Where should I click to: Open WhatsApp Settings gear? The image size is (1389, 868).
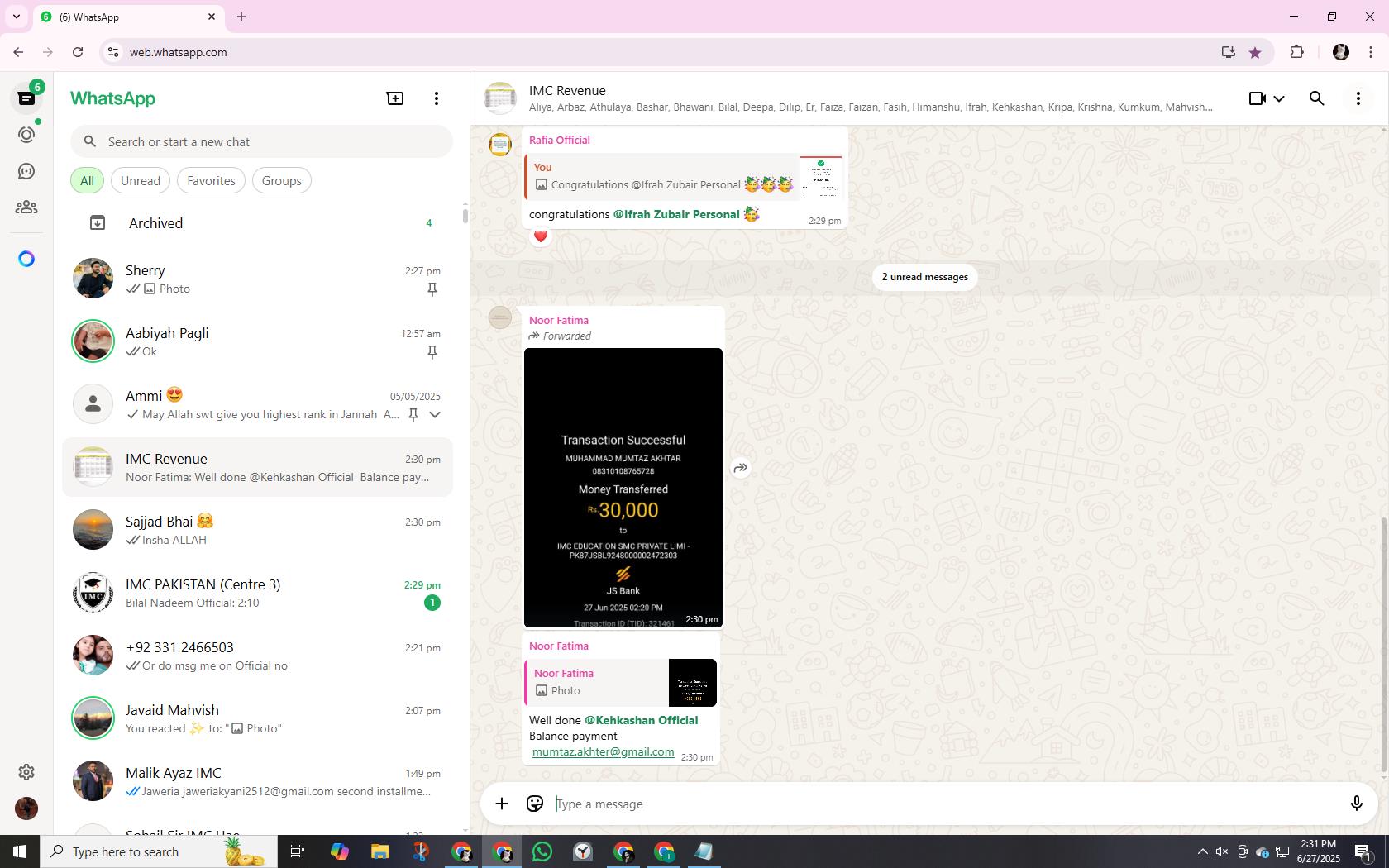pyautogui.click(x=26, y=772)
